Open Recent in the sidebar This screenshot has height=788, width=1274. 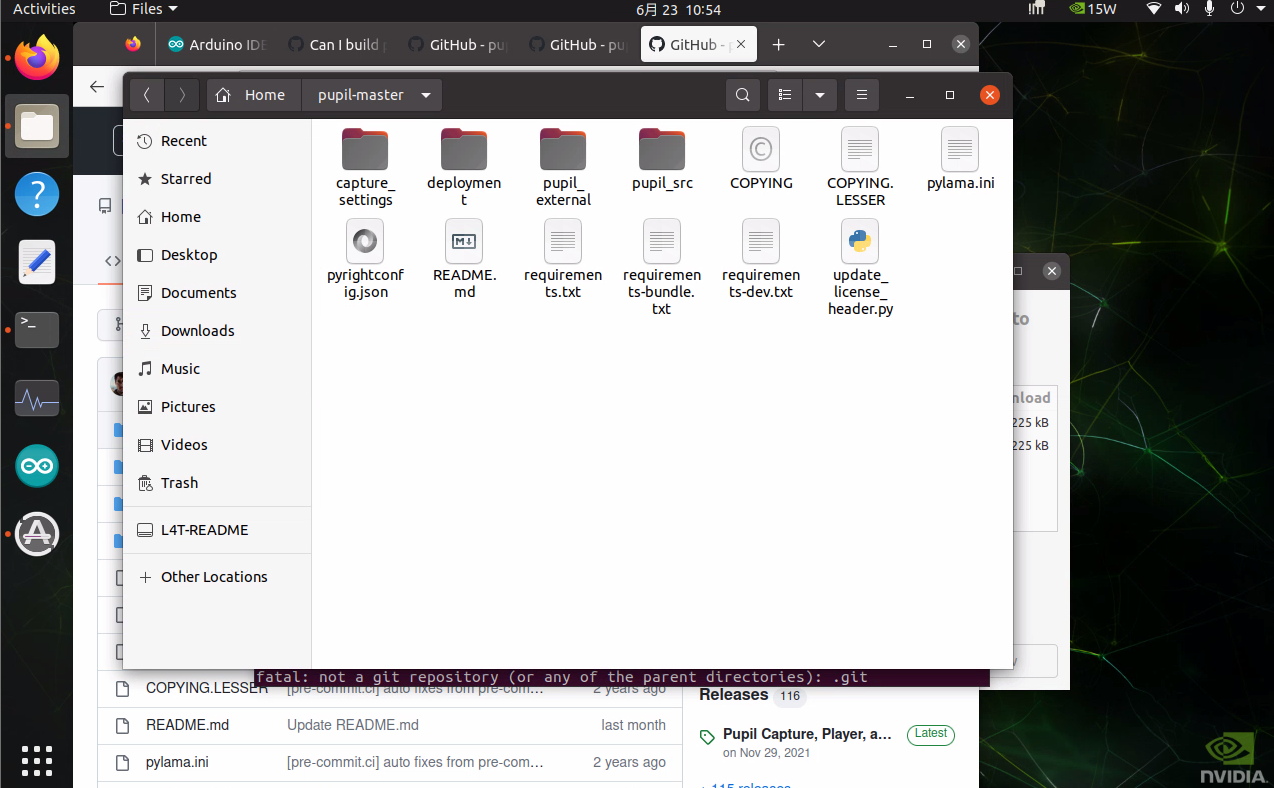(x=217, y=141)
